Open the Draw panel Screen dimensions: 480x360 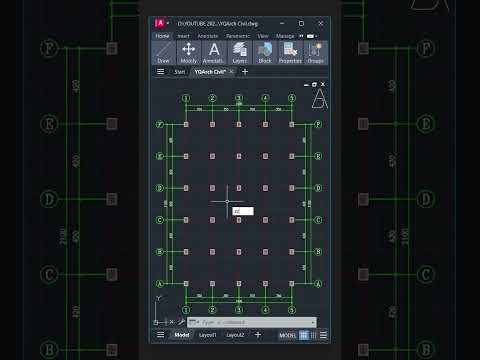point(163,53)
